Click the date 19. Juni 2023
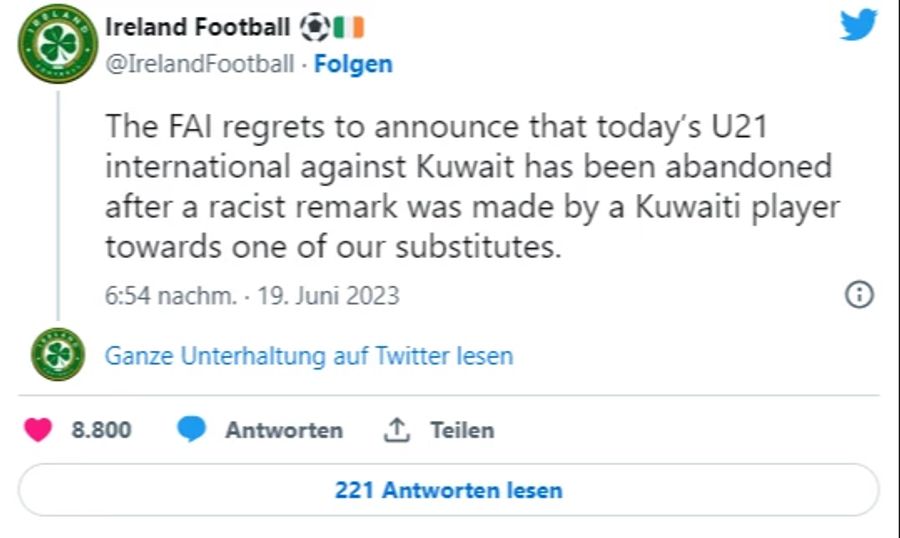The image size is (900, 538). [x=328, y=296]
